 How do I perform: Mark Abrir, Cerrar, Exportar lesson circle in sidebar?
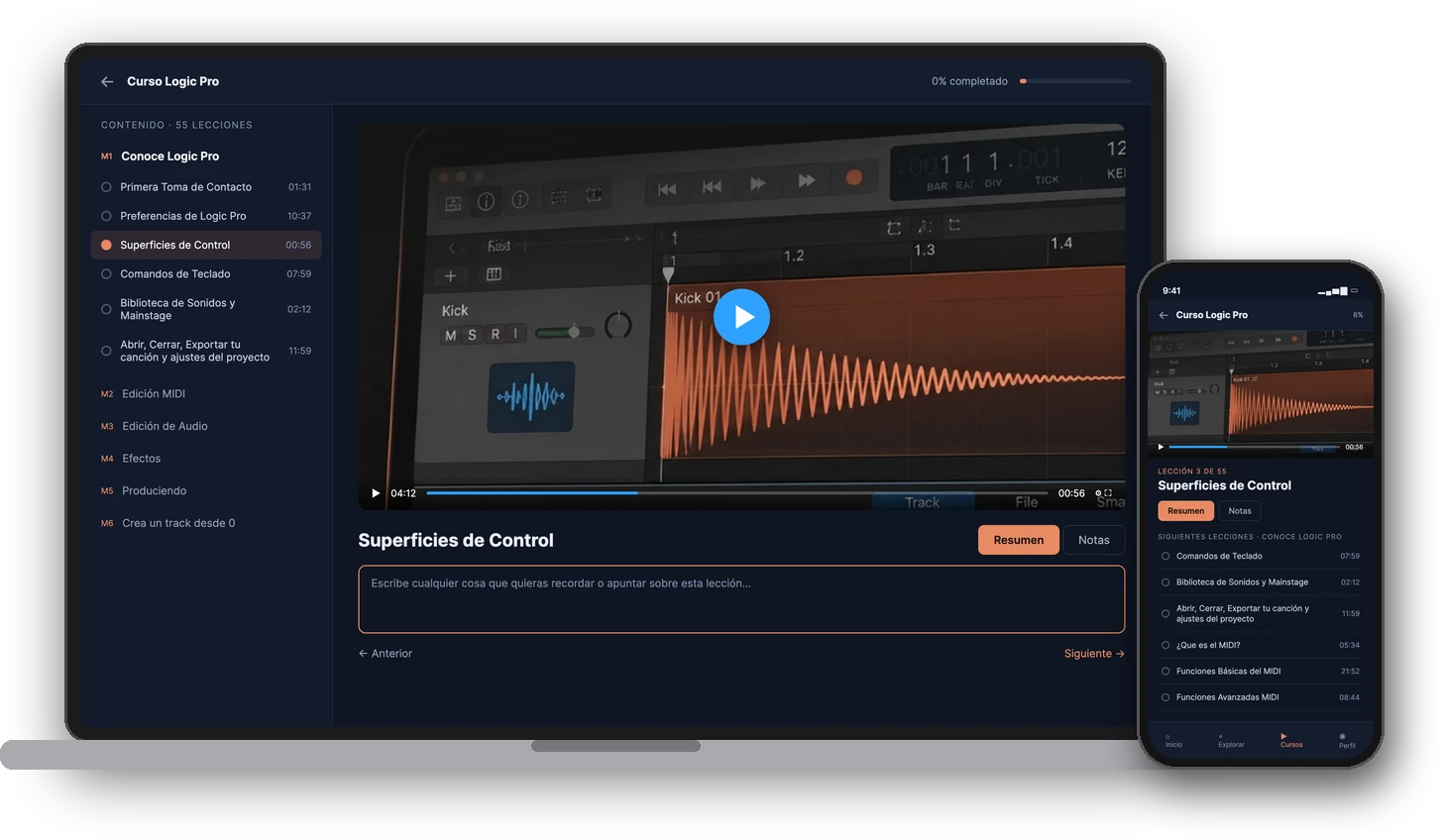(x=106, y=351)
